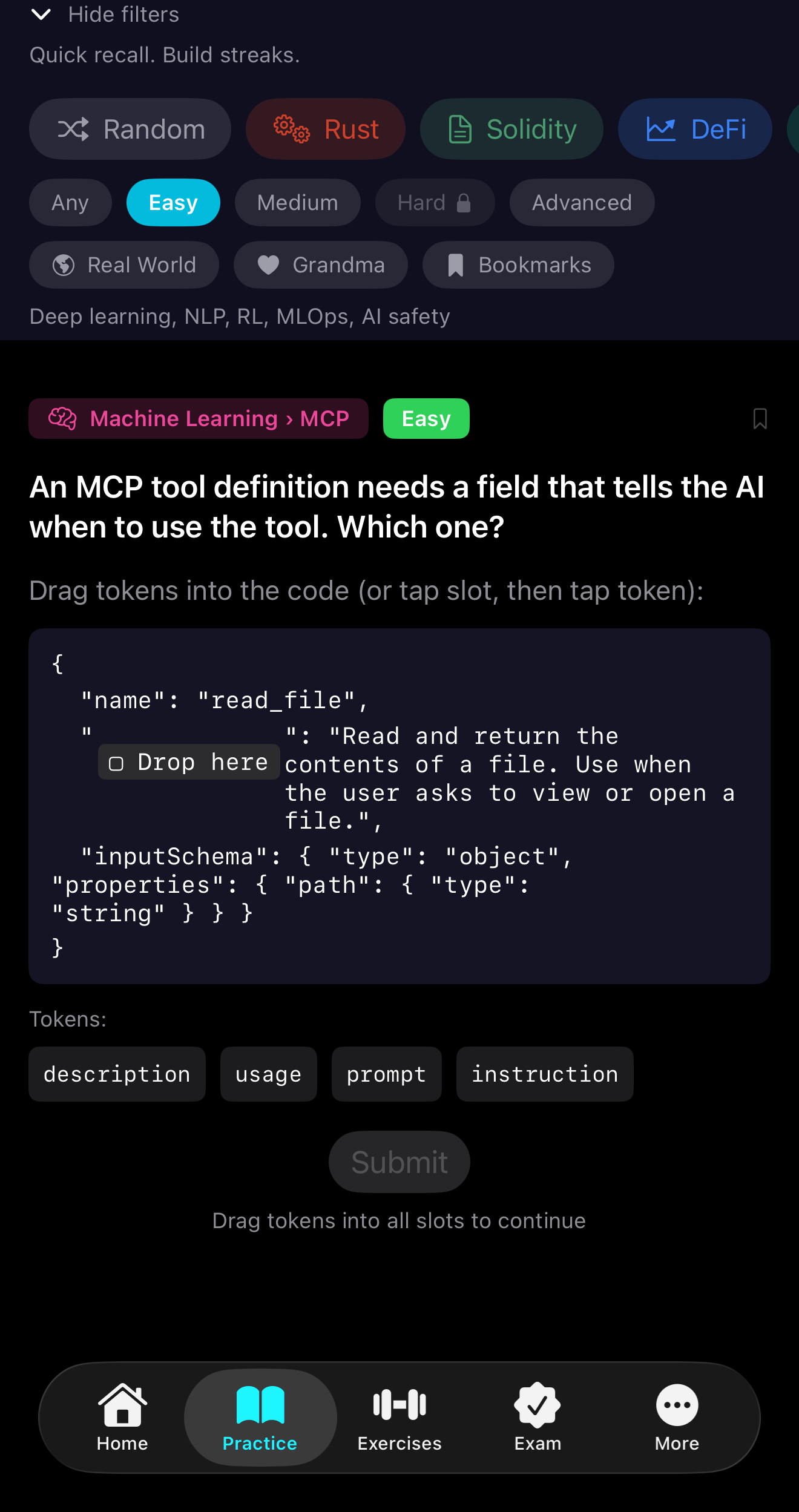Select the Solidity document icon
The height and width of the screenshot is (1512, 799).
tap(459, 129)
